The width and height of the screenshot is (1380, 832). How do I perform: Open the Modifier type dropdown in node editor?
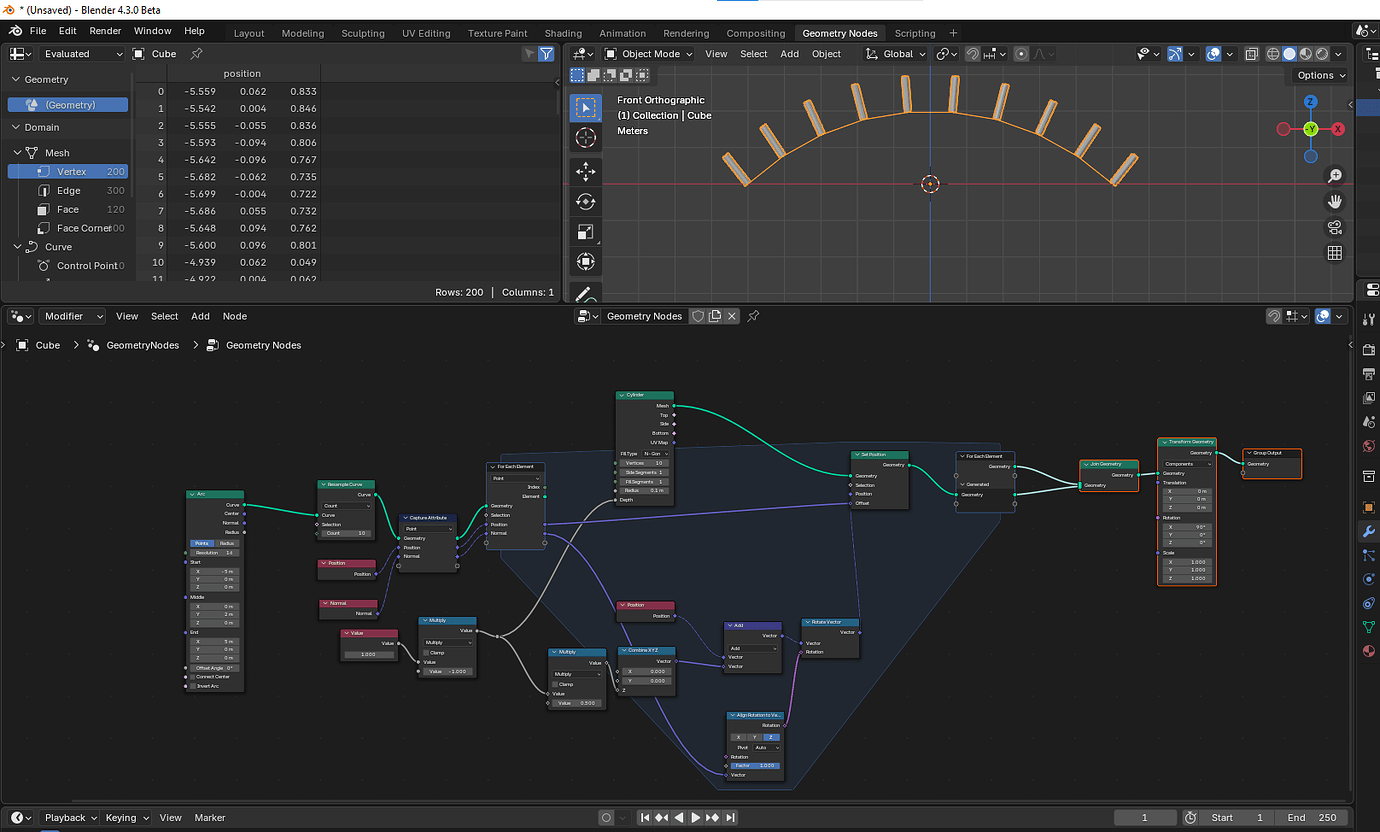[x=73, y=316]
